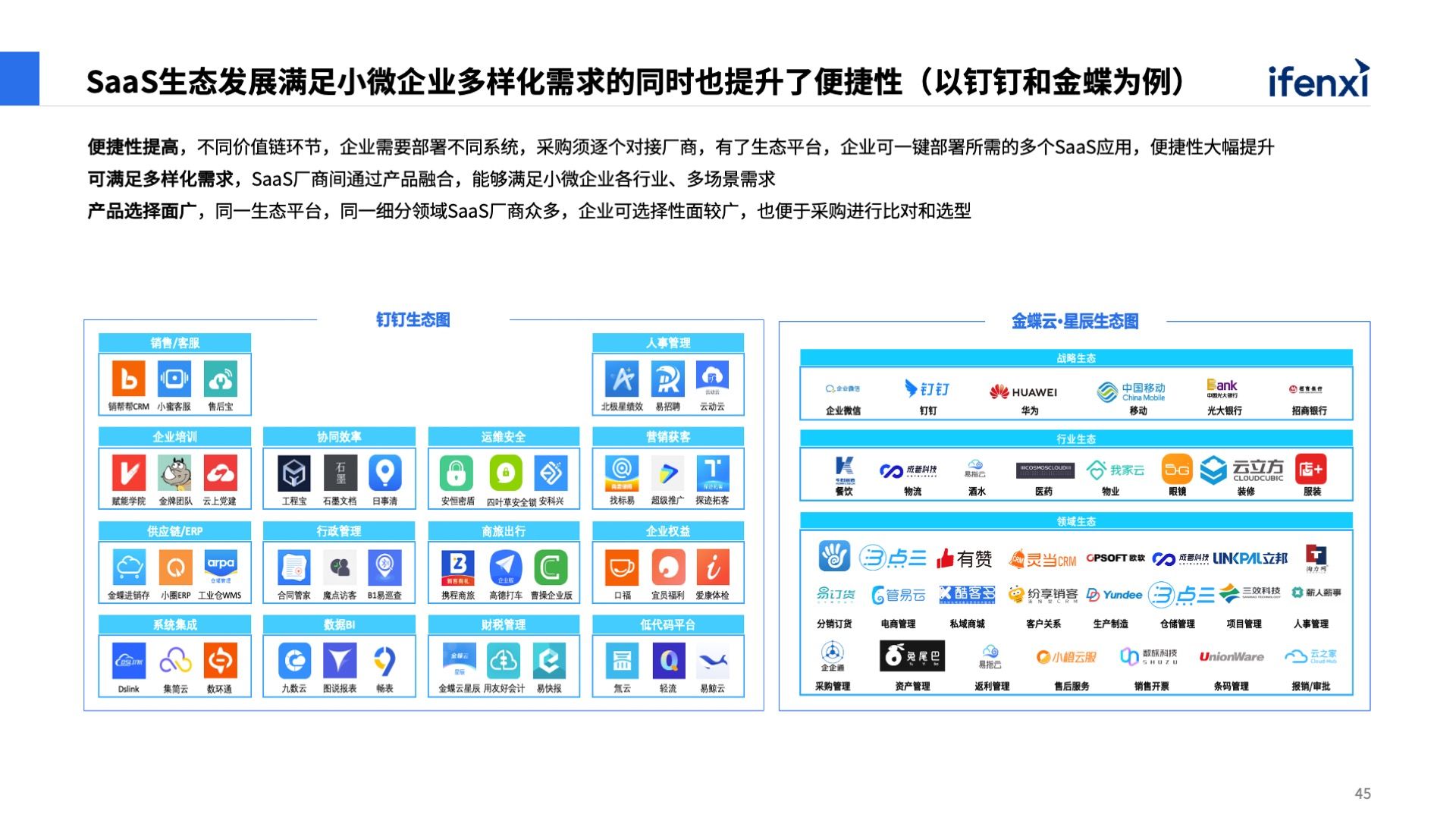Open the 轻流 icon
Image resolution: width=1456 pixels, height=830 pixels.
pos(667,661)
